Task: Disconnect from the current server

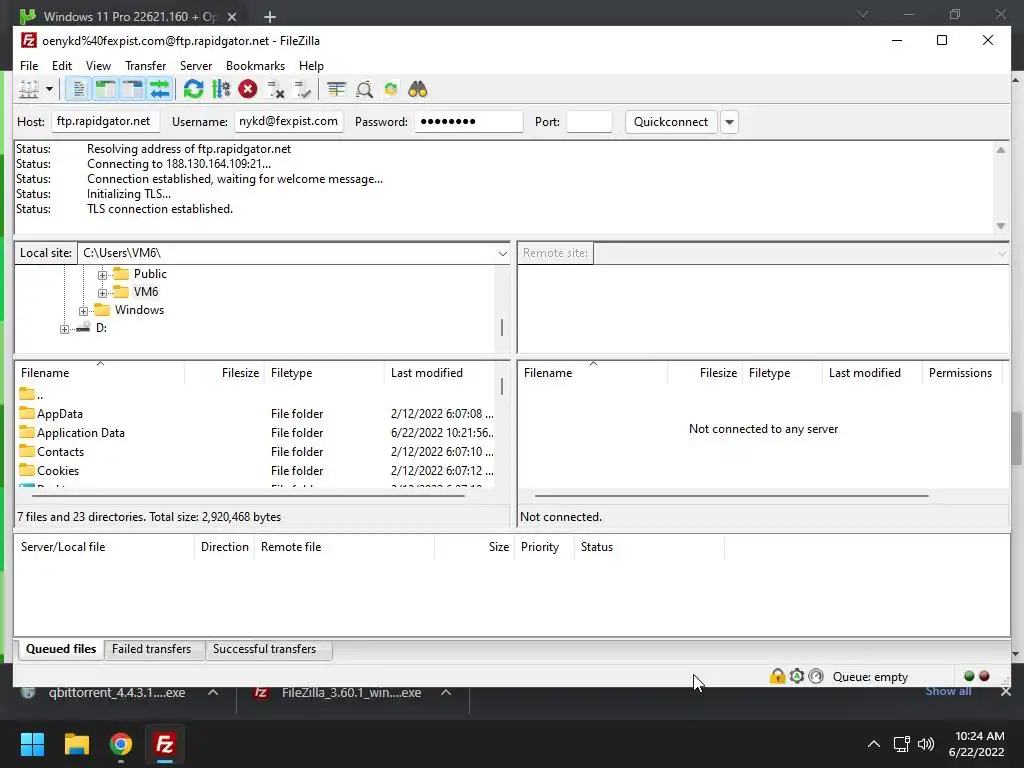Action: click(276, 89)
